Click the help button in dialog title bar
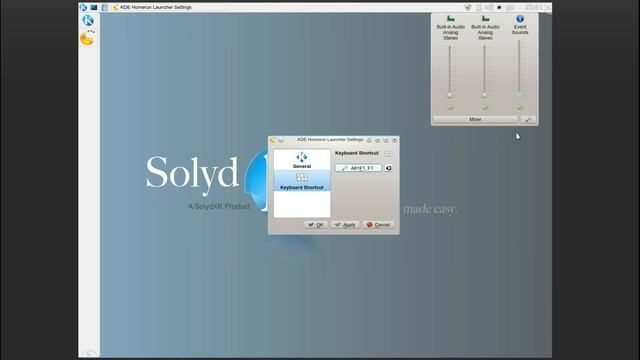 (369, 140)
